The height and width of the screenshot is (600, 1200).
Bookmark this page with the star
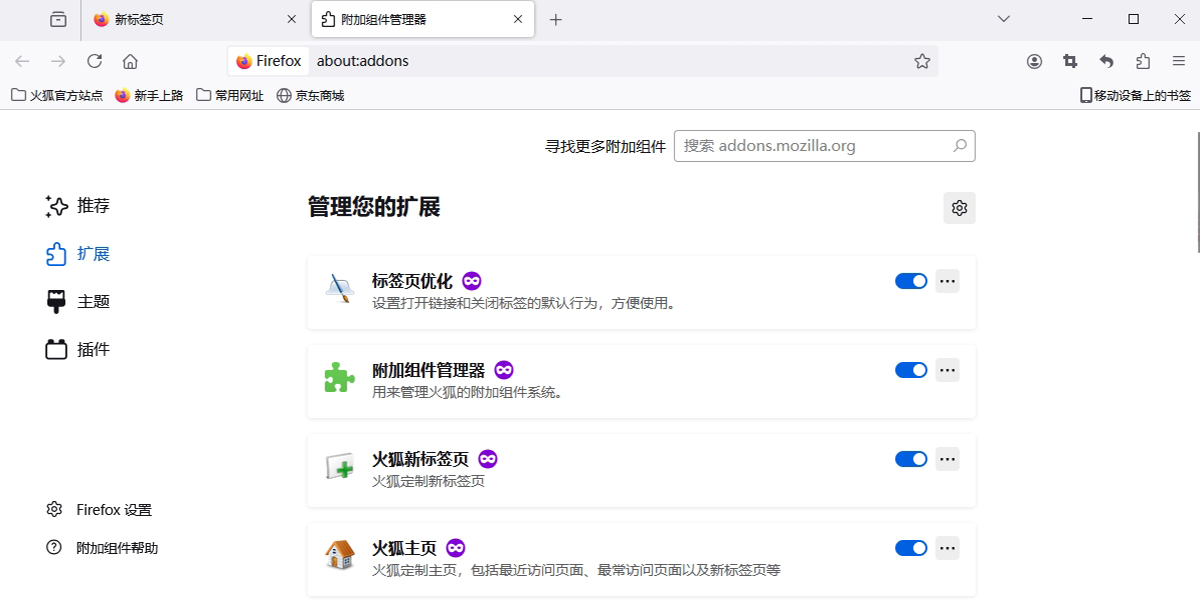tap(922, 61)
